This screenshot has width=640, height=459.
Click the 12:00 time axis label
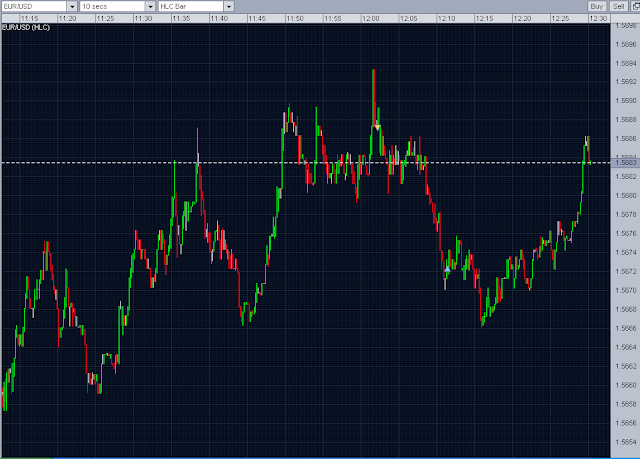click(x=371, y=18)
